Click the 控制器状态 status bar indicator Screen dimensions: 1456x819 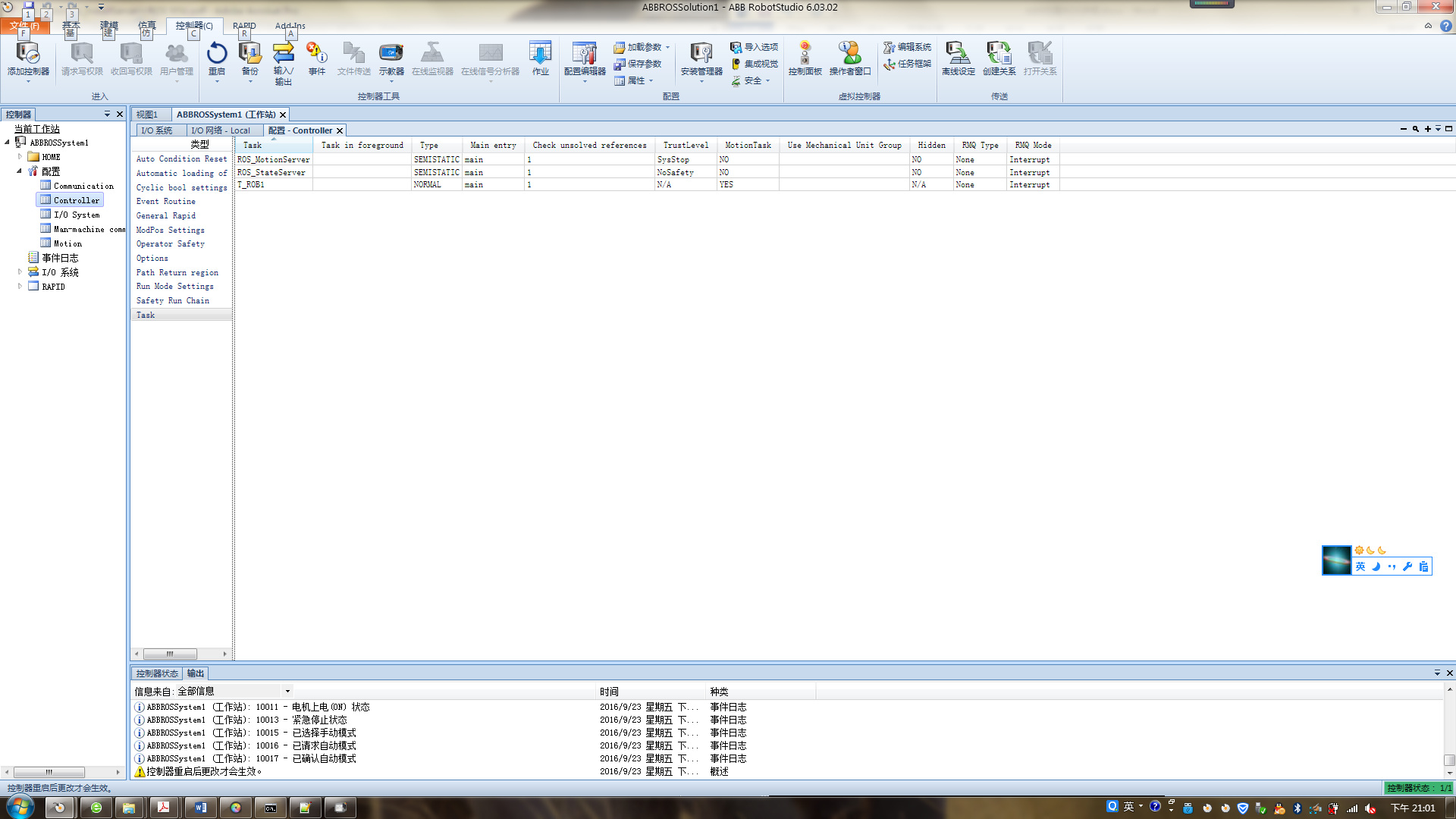pyautogui.click(x=1418, y=788)
